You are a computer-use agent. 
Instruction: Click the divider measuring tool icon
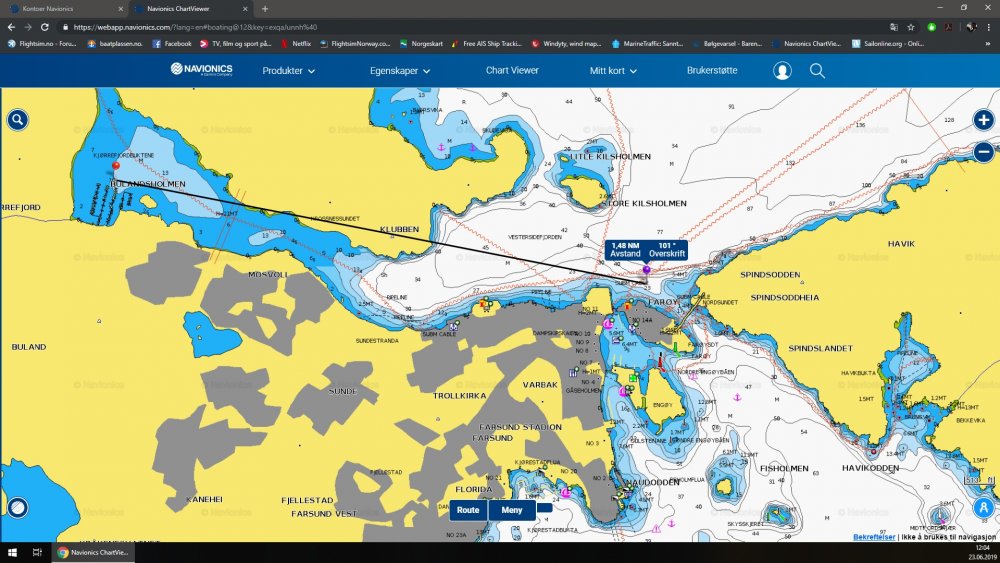pyautogui.click(x=983, y=508)
